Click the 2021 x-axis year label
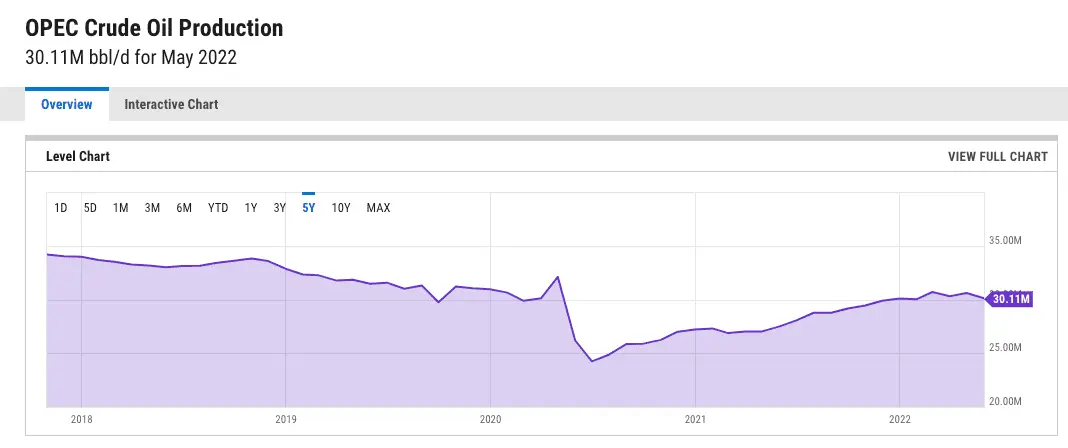Image resolution: width=1068 pixels, height=448 pixels. 695,420
